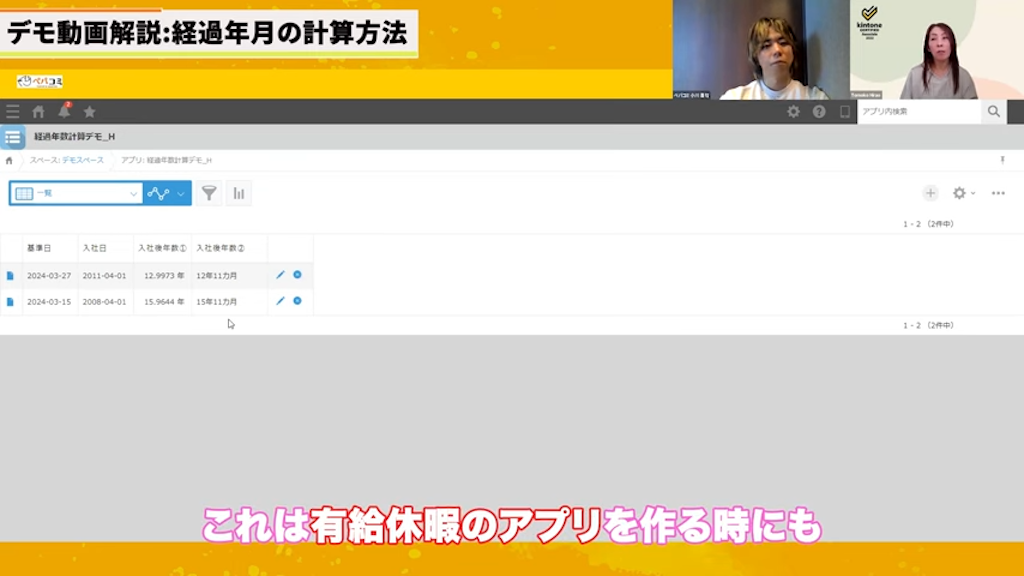Open record details for 2024-03-27 row
1024x576 pixels.
tap(10, 275)
